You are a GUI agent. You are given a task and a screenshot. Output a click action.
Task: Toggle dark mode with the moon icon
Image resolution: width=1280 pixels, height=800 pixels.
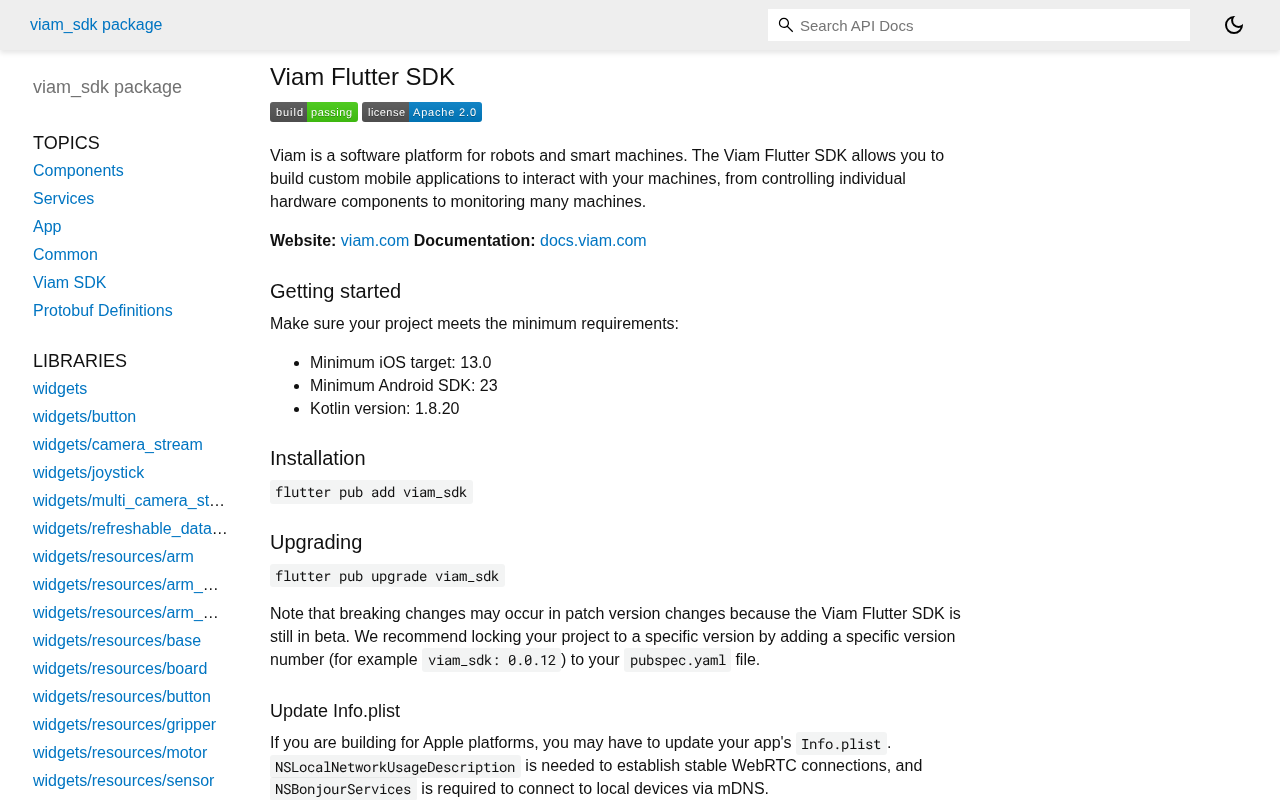pyautogui.click(x=1234, y=25)
